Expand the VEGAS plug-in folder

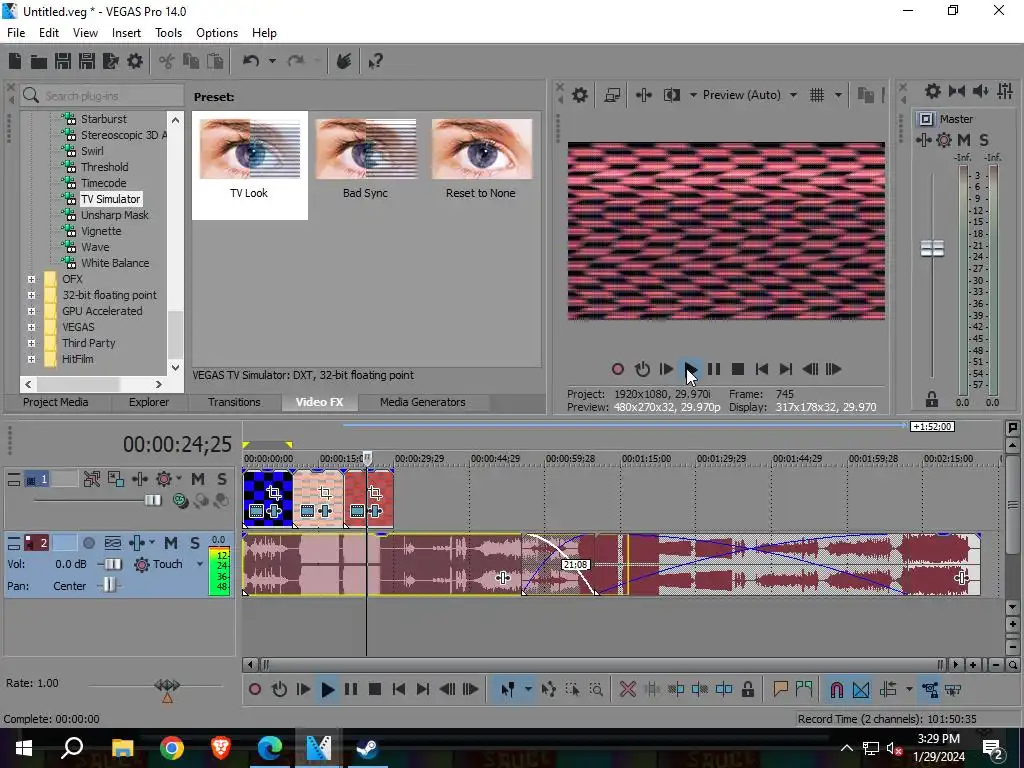pos(31,327)
